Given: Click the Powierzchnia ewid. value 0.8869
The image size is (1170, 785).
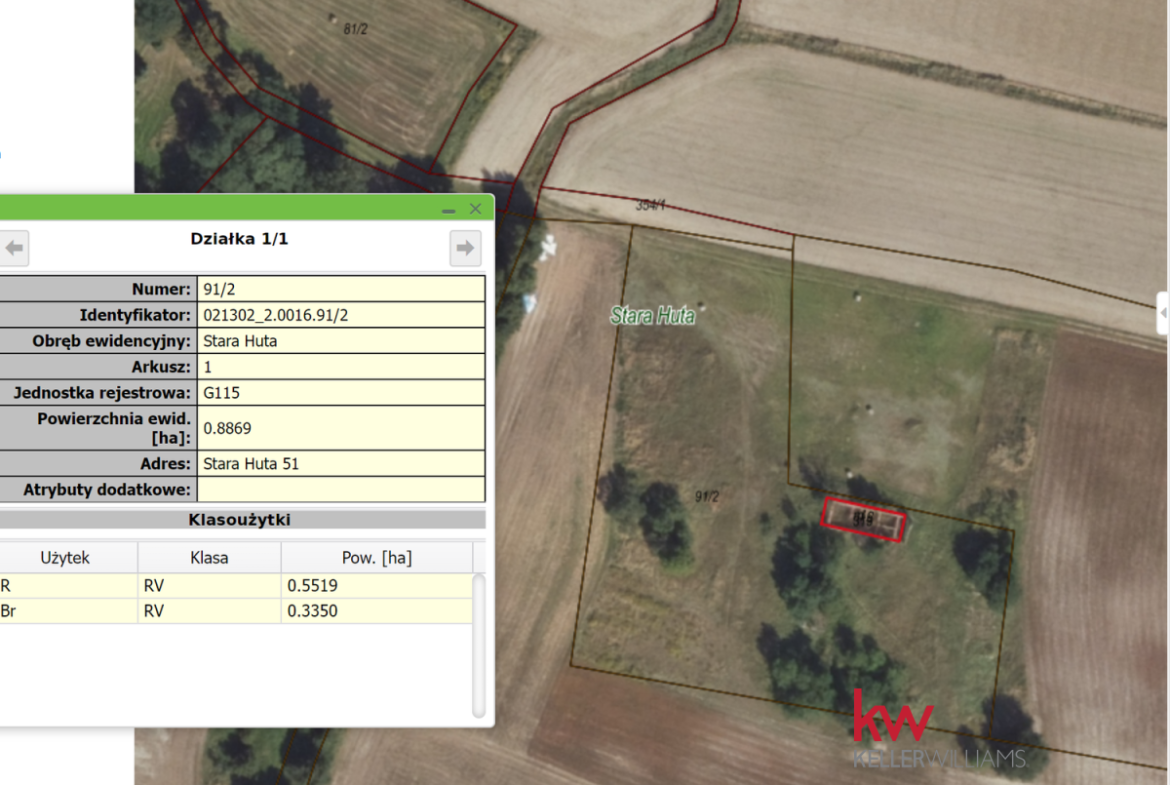Looking at the screenshot, I should click(x=227, y=428).
